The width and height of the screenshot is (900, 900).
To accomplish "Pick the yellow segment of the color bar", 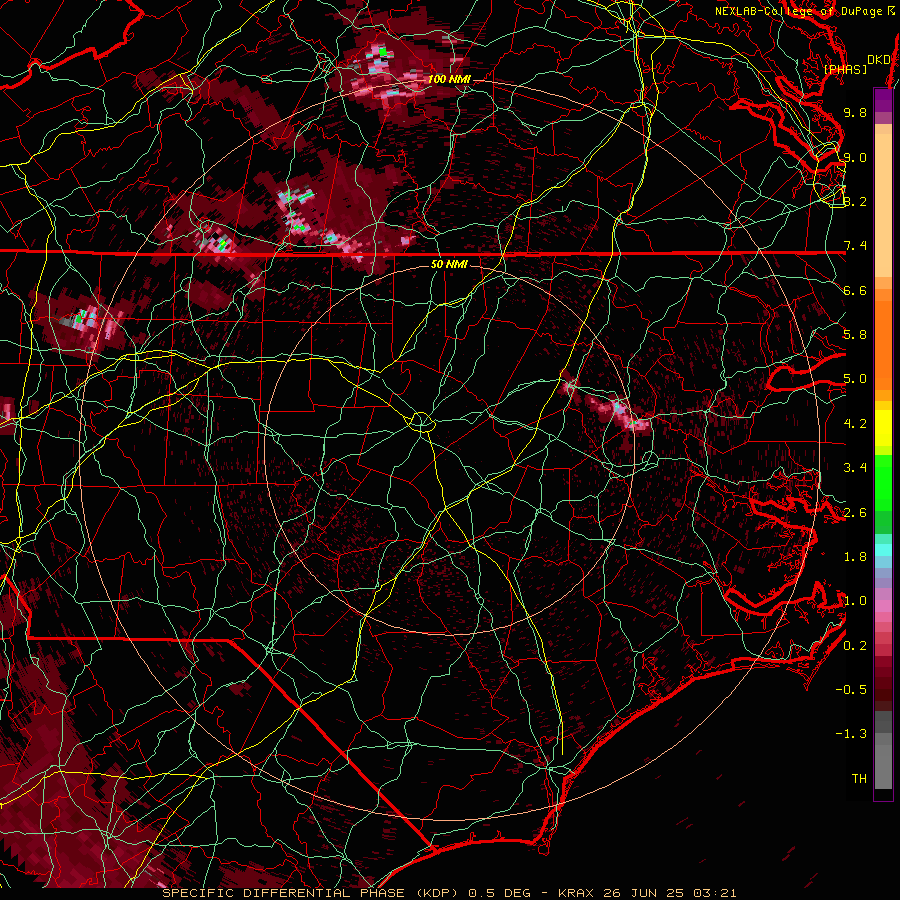I will tap(883, 428).
